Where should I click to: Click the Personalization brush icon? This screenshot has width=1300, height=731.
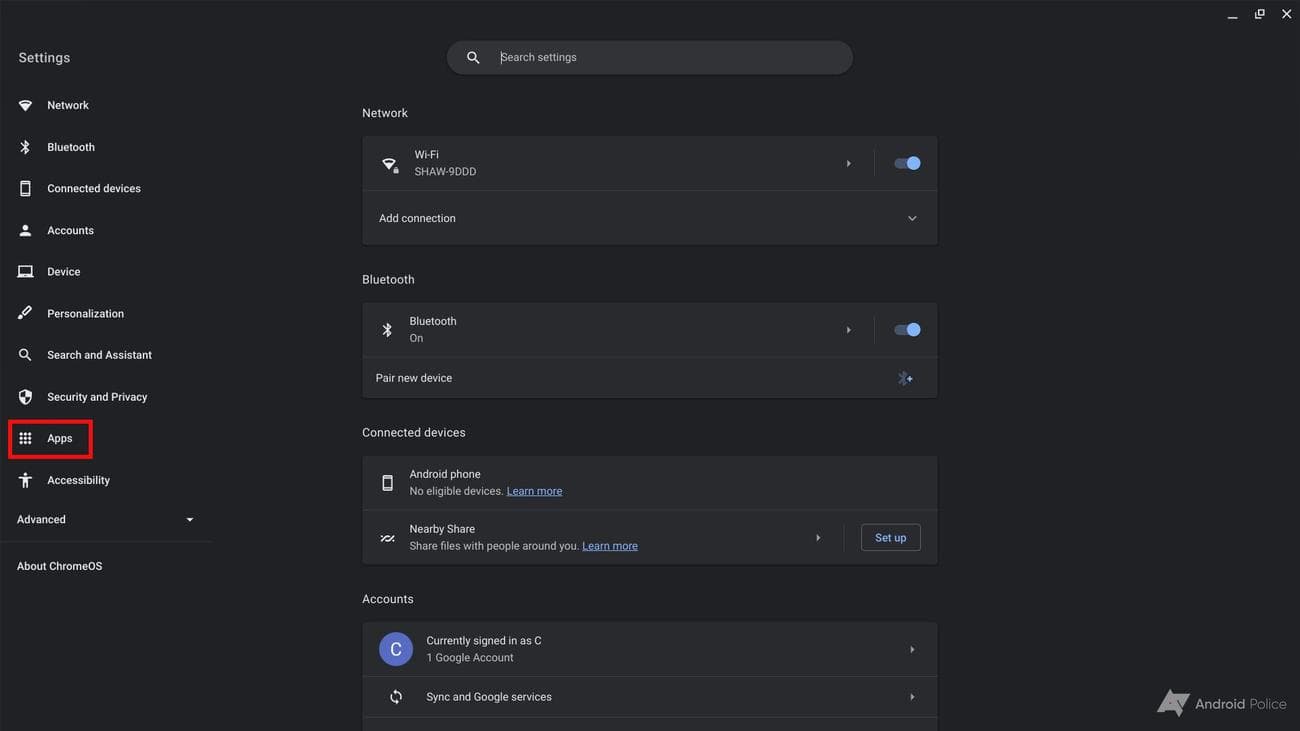[x=25, y=314]
